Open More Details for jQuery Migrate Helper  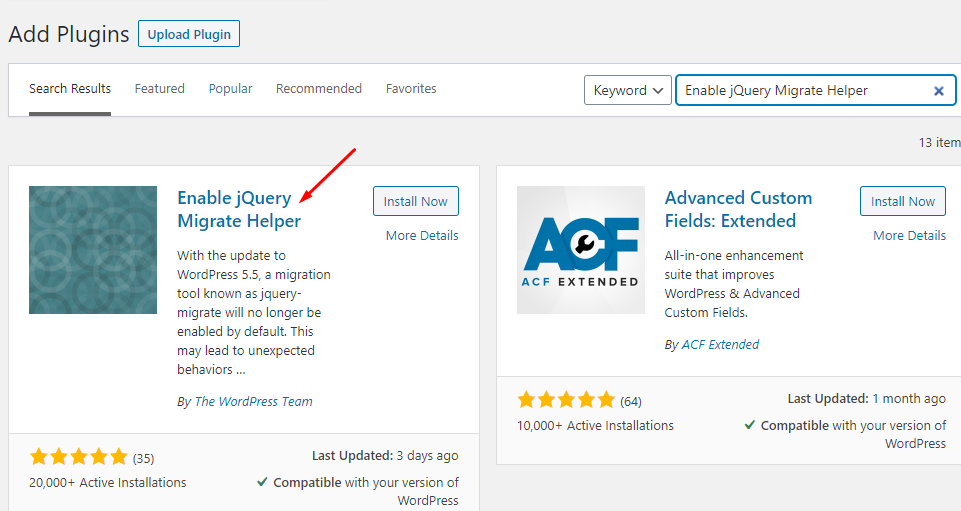click(422, 235)
